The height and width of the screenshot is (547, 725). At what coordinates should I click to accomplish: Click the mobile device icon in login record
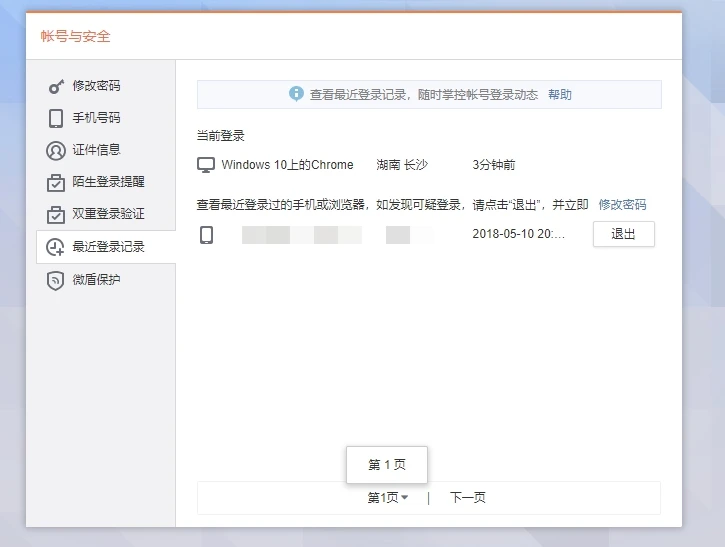click(207, 235)
